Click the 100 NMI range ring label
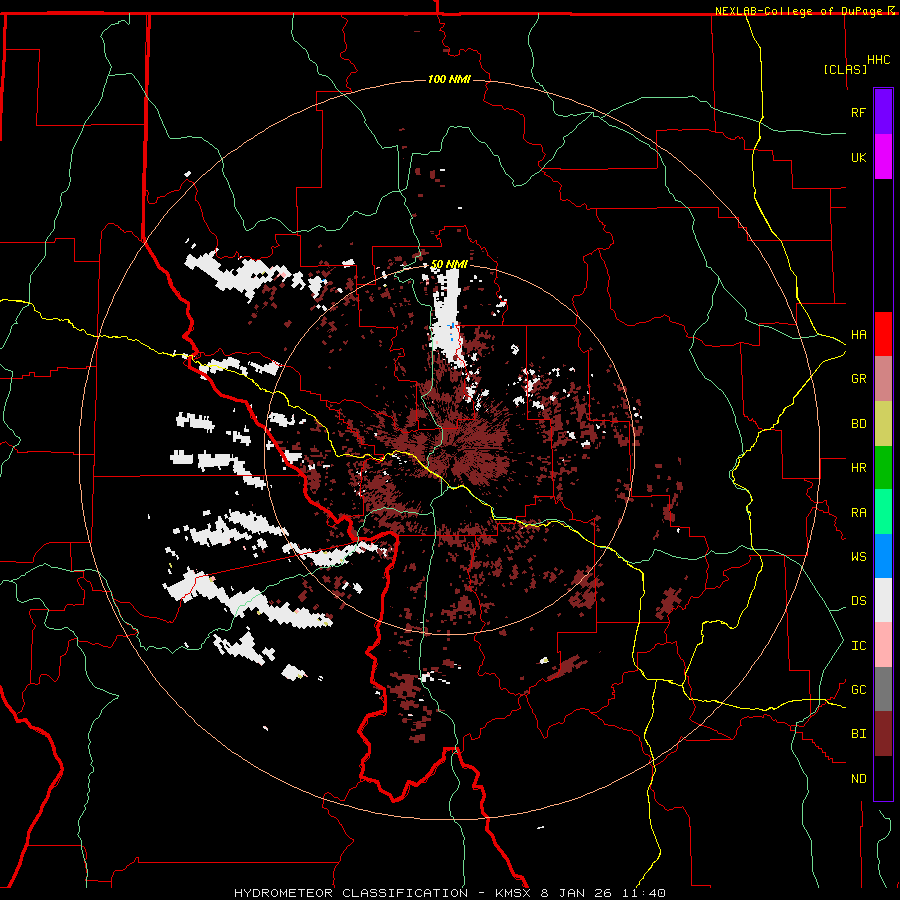The image size is (900, 900). [449, 79]
